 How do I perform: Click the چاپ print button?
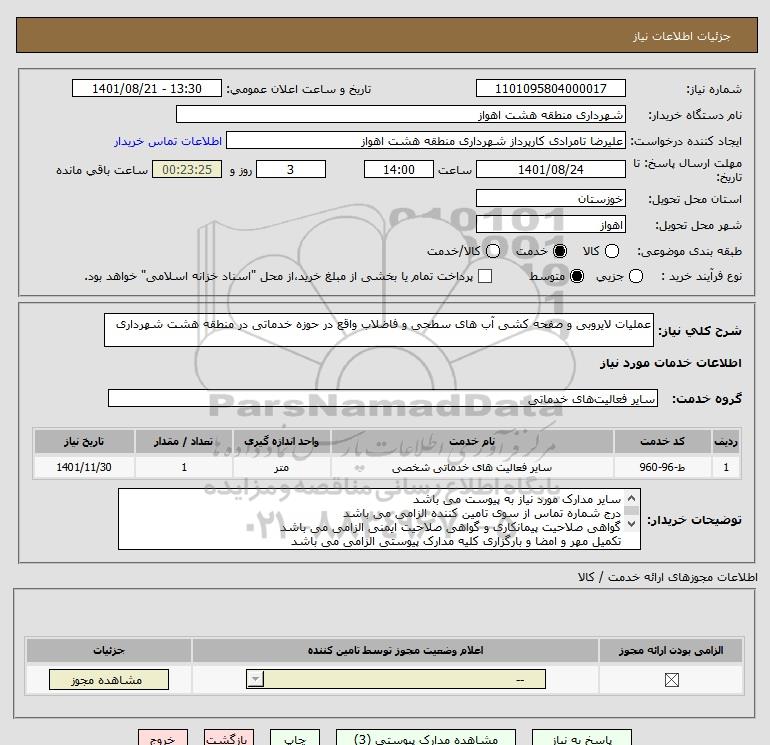click(x=295, y=739)
